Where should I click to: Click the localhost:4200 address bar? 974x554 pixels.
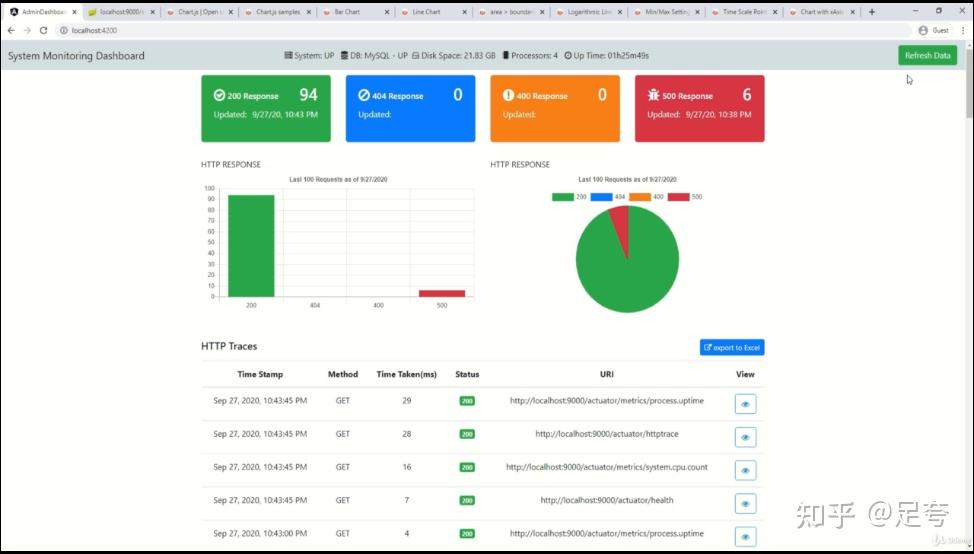pos(485,30)
